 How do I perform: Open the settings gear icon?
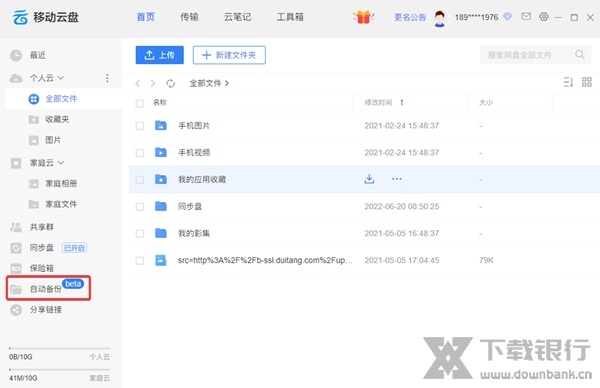pyautogui.click(x=544, y=17)
